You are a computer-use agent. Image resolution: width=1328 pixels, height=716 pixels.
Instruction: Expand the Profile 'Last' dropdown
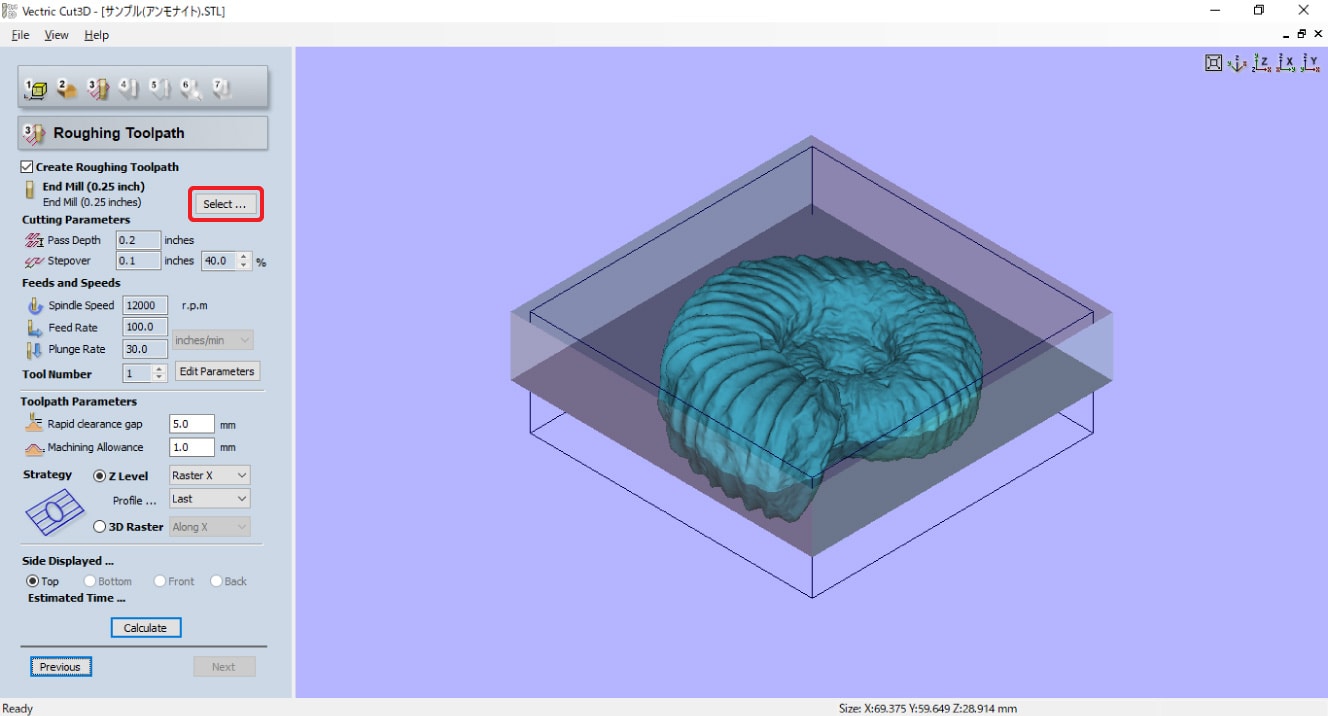tap(209, 499)
